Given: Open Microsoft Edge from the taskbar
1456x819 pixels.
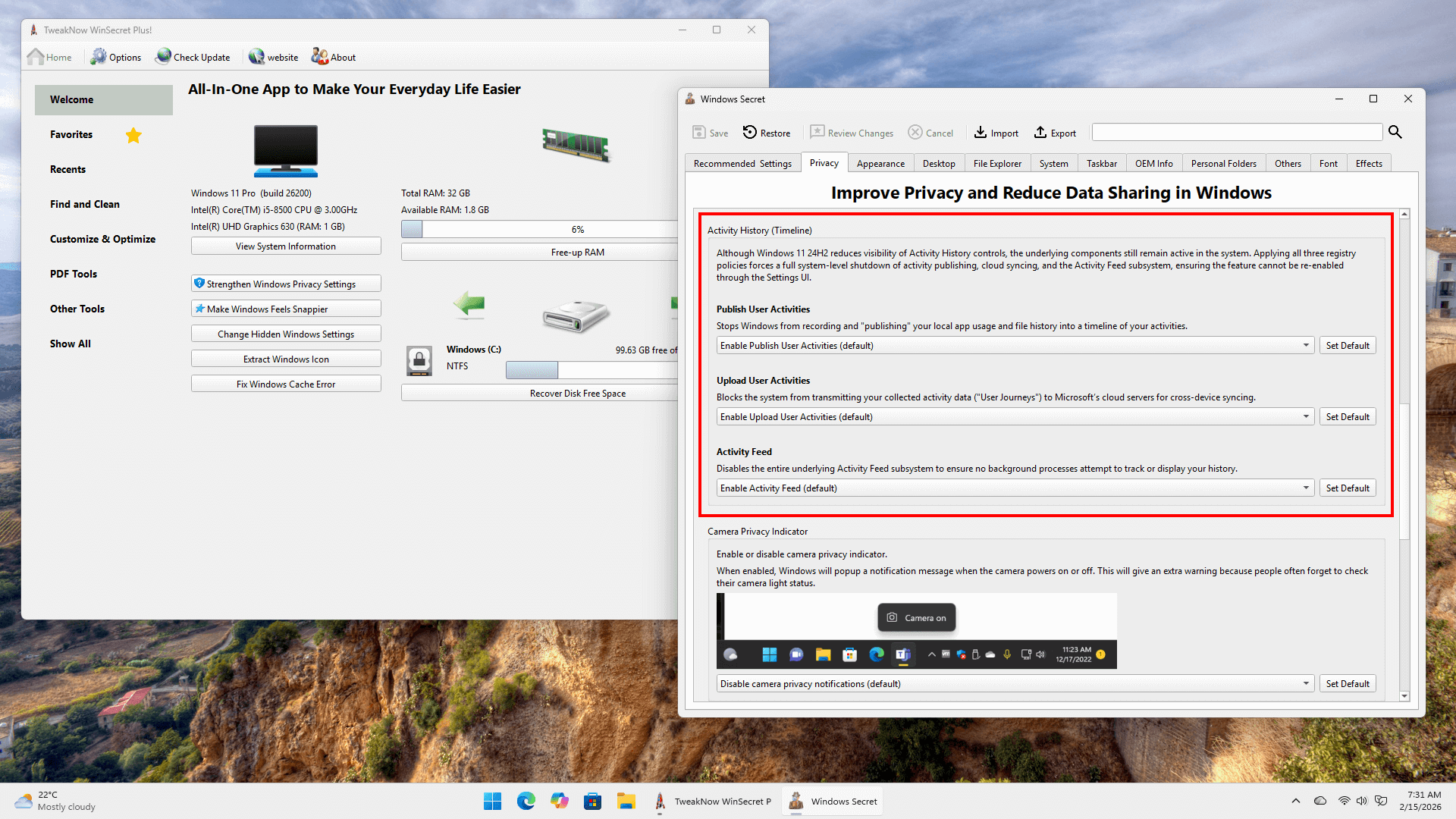Looking at the screenshot, I should point(526,801).
